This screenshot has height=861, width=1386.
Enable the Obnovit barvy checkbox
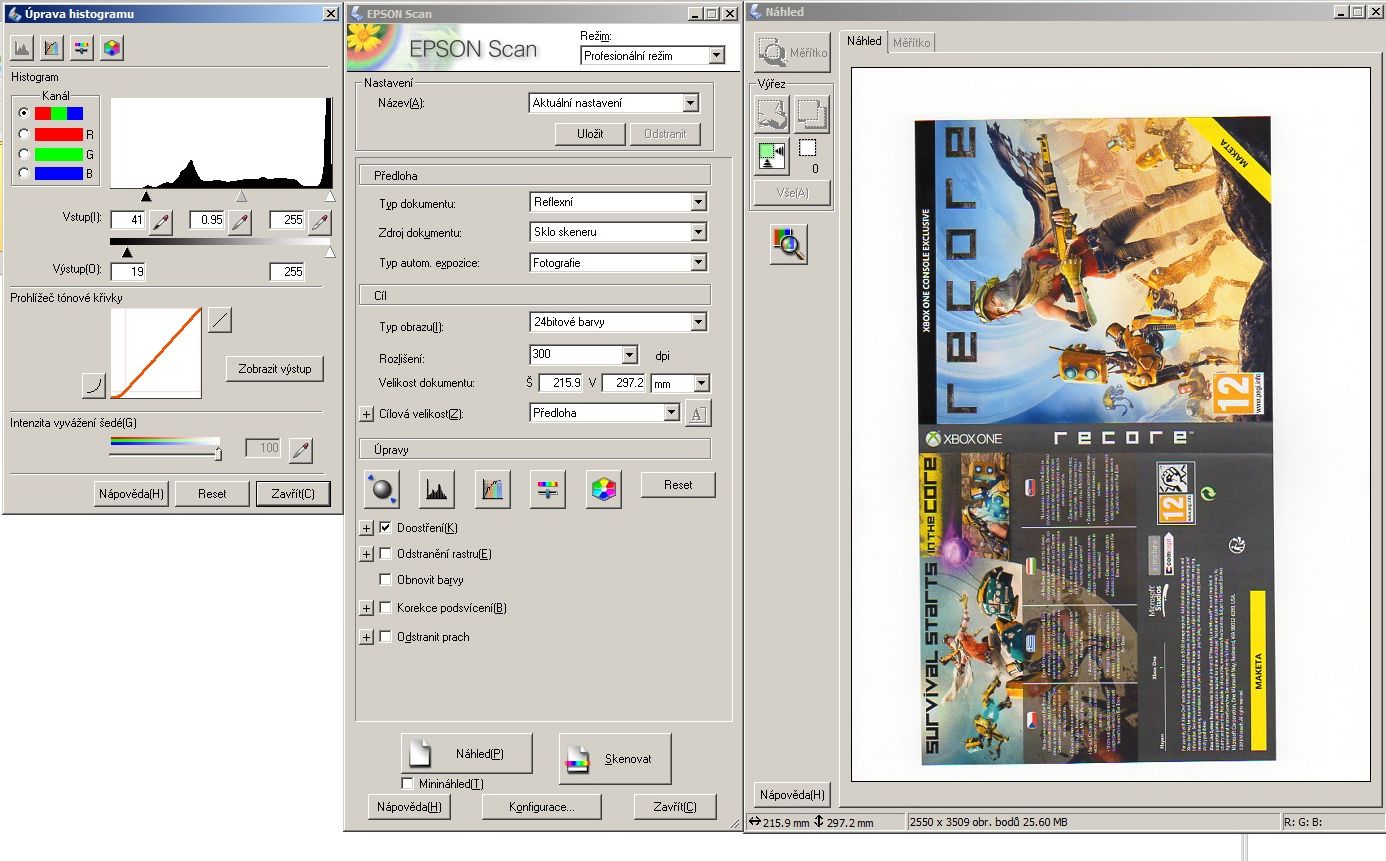point(386,579)
